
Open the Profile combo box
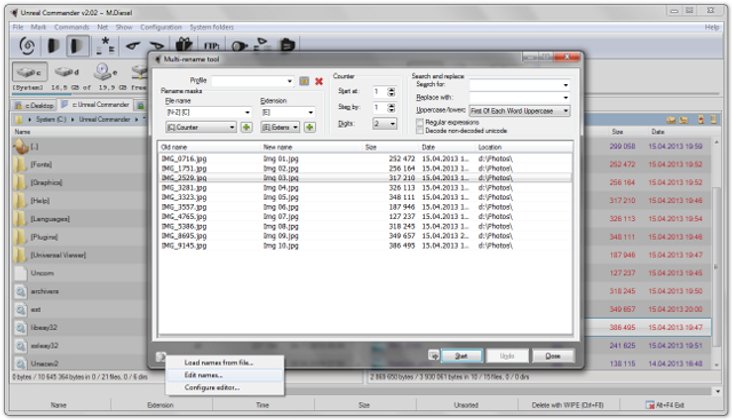pyautogui.click(x=290, y=80)
